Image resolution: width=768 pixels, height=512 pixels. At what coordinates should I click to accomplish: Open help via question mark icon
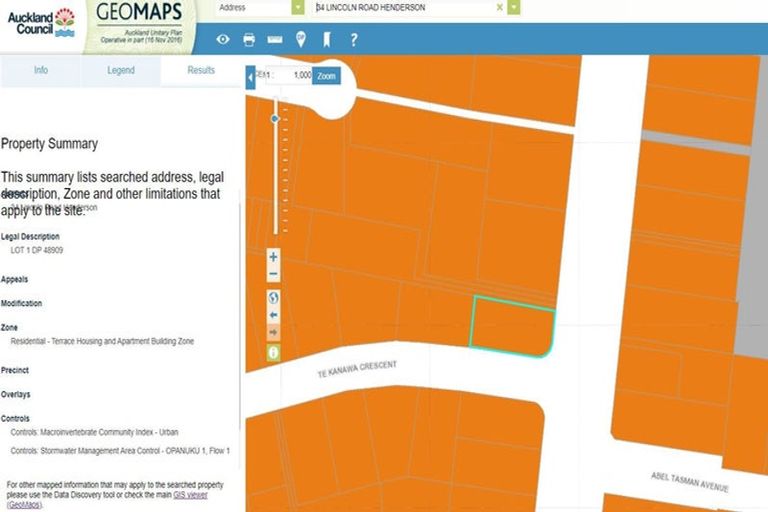click(353, 40)
